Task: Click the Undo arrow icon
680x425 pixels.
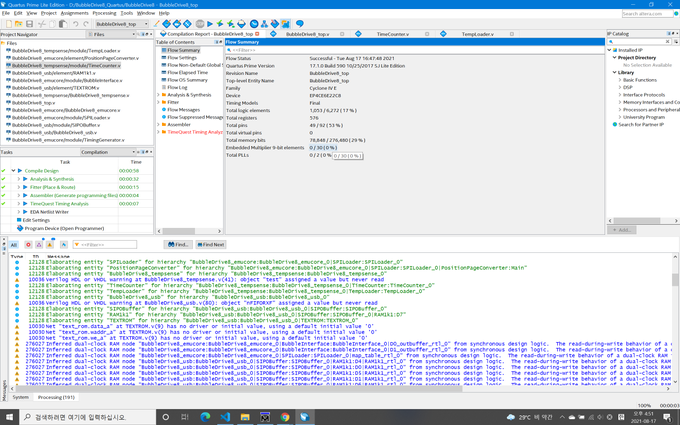Action: pos(75,24)
